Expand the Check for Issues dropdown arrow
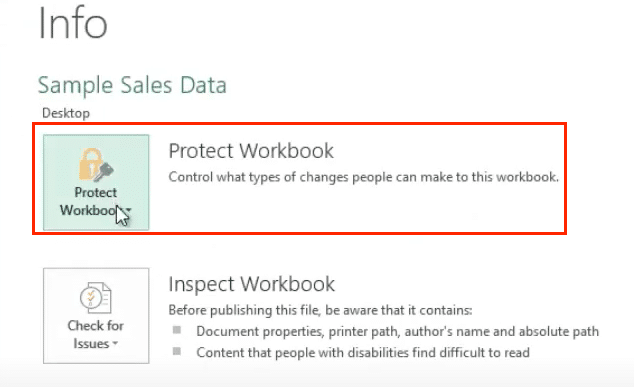The width and height of the screenshot is (634, 387). pos(115,344)
